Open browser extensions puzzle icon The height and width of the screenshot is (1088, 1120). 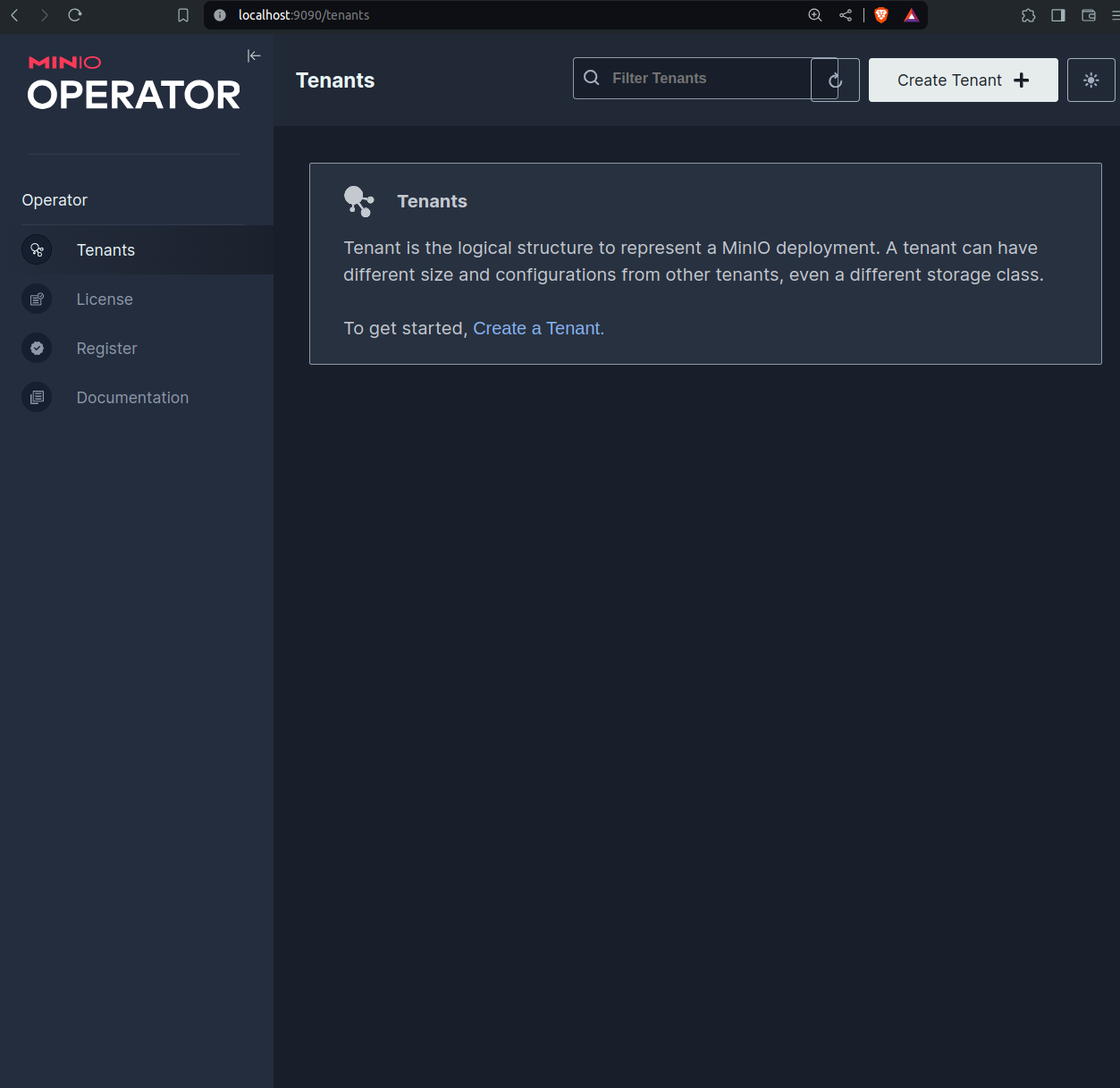[1028, 15]
